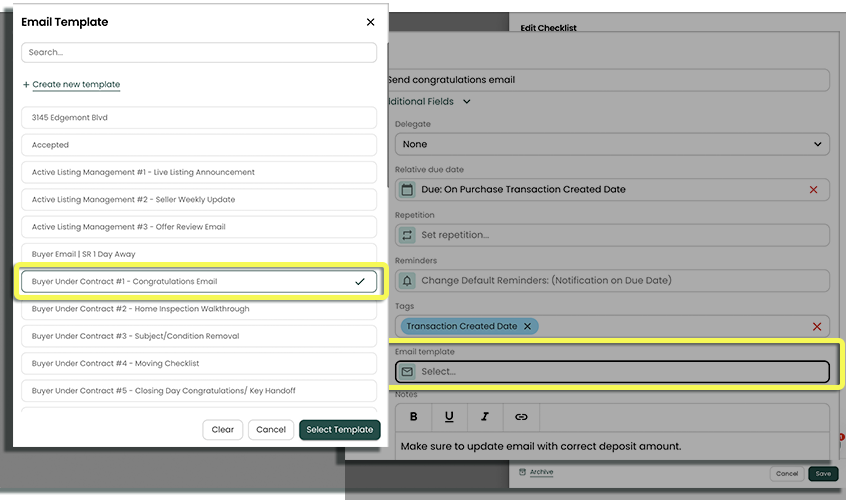
Task: Pick Active Listing Management #2 Seller Weekly Update
Action: click(x=199, y=200)
